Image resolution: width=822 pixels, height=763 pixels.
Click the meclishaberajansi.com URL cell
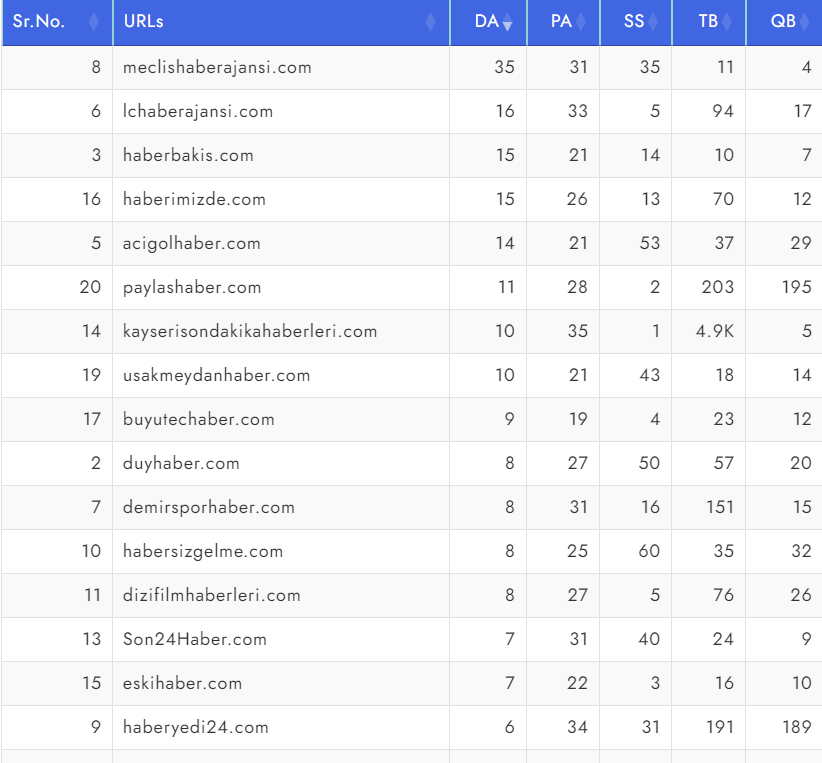(x=217, y=68)
